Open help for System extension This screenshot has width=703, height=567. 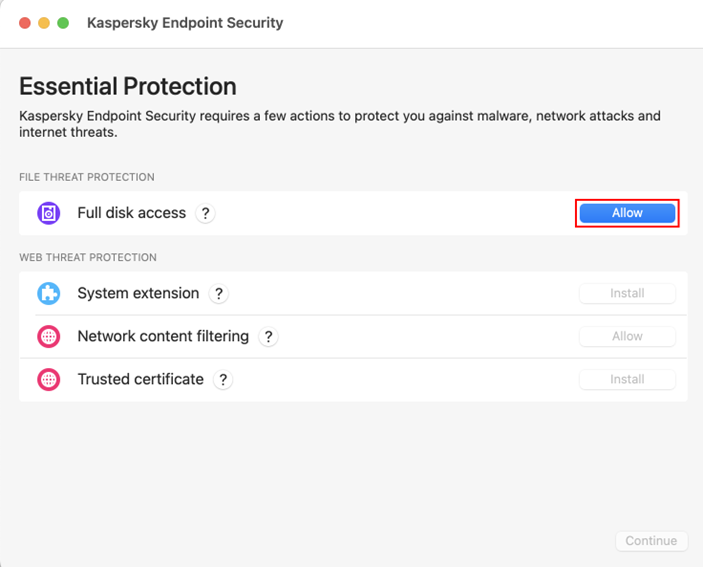218,294
